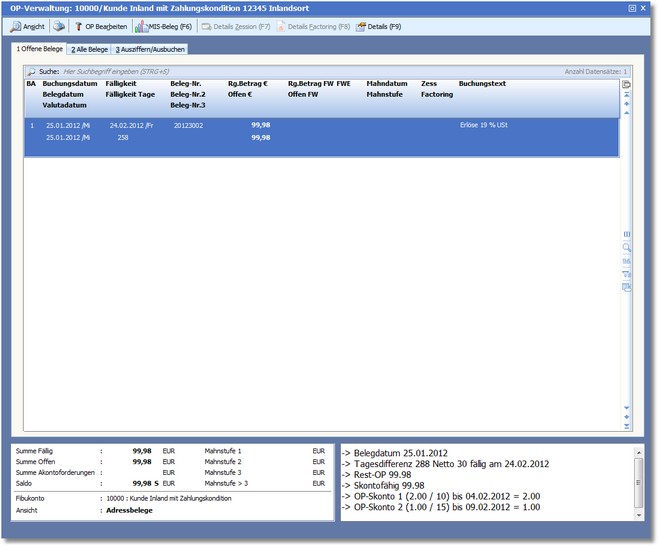Open the Auszifern/Ausbuchen tab
Screen dimensions: 659x547
pos(149,49)
